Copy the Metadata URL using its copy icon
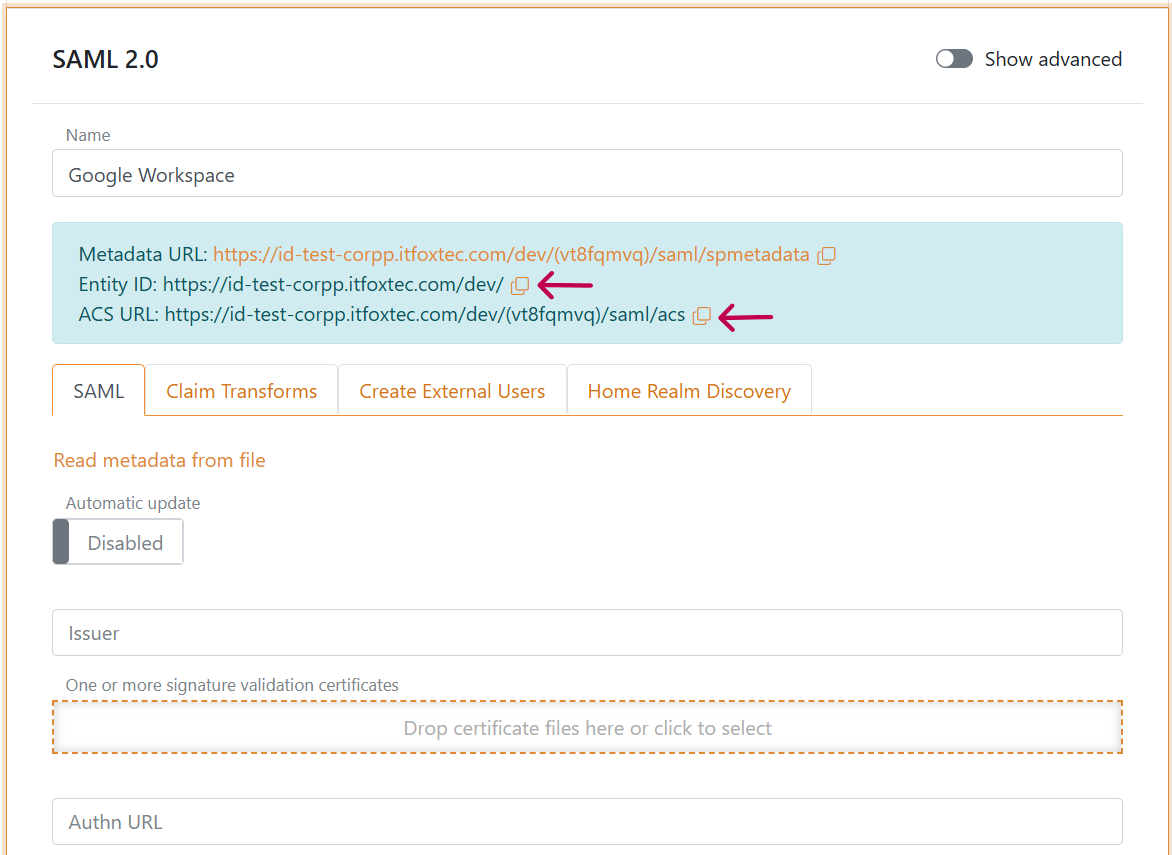1172x855 pixels. point(826,255)
